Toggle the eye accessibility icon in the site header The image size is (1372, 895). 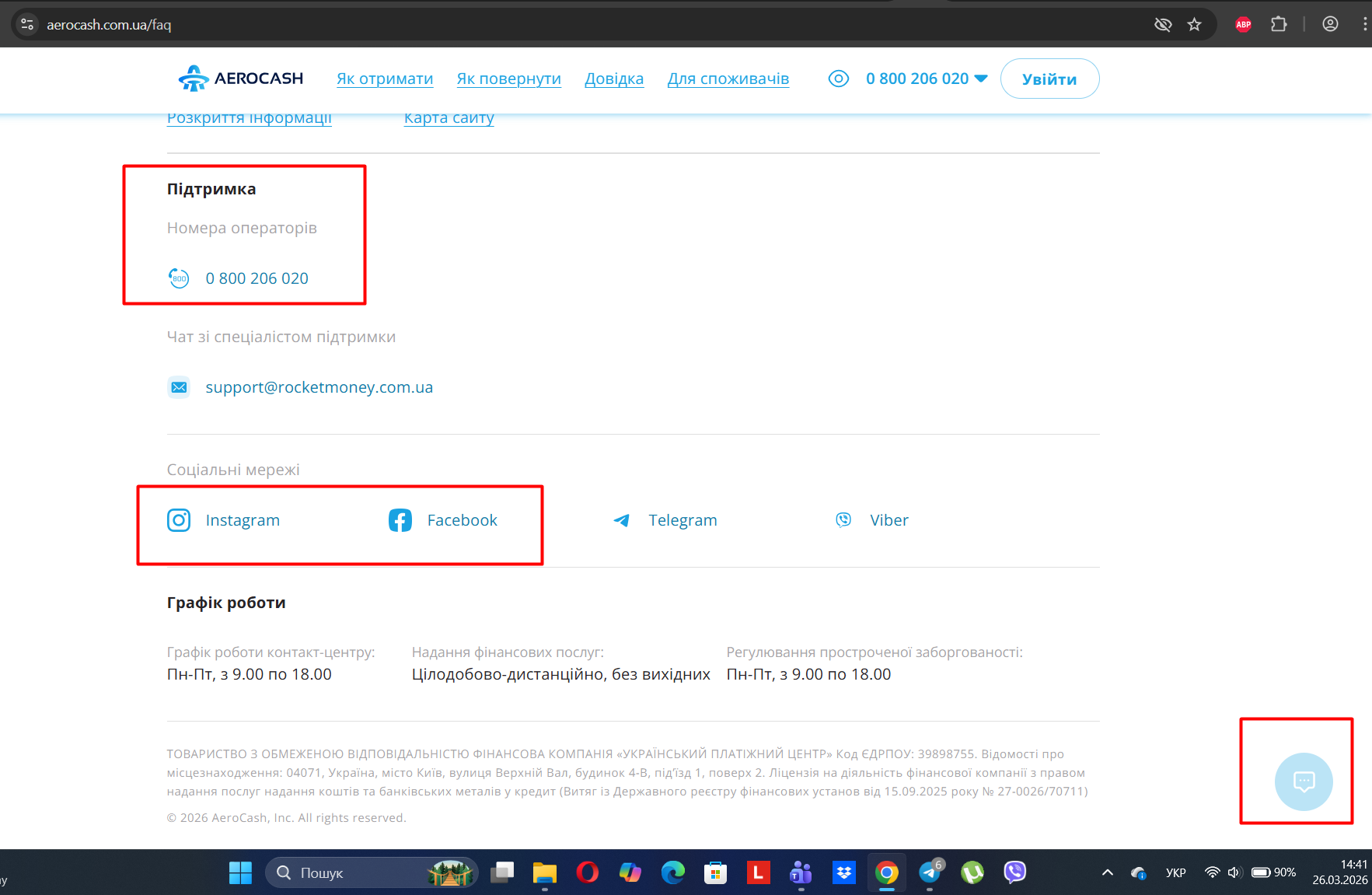click(838, 79)
